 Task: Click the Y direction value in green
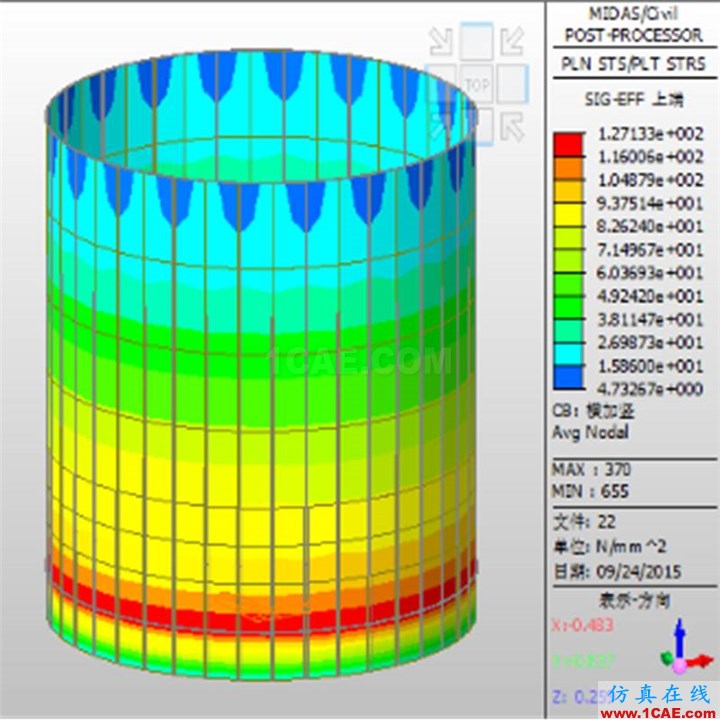(x=583, y=662)
